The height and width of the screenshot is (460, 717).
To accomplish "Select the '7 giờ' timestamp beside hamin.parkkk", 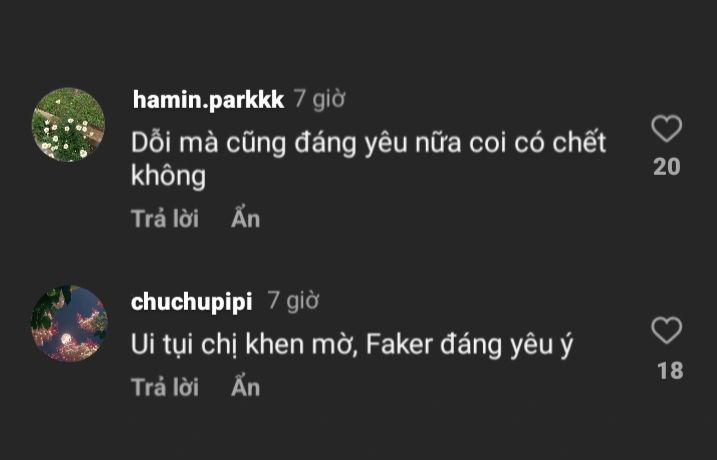I will pyautogui.click(x=319, y=99).
